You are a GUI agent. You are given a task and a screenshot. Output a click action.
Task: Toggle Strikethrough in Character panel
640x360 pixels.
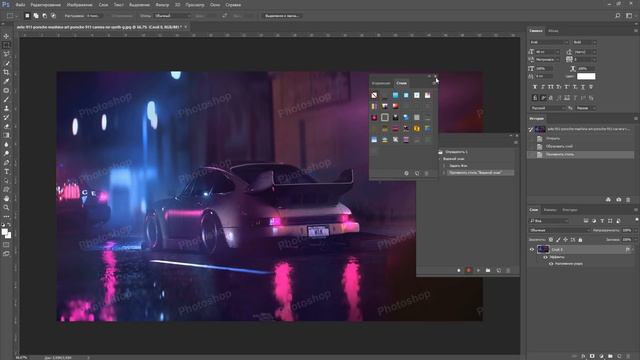(591, 87)
